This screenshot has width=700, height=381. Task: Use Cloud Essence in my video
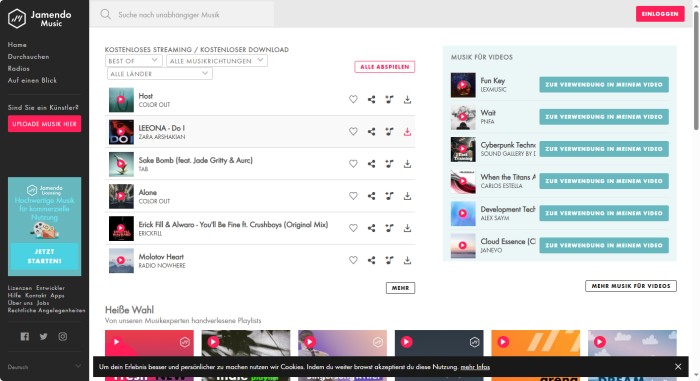[604, 245]
